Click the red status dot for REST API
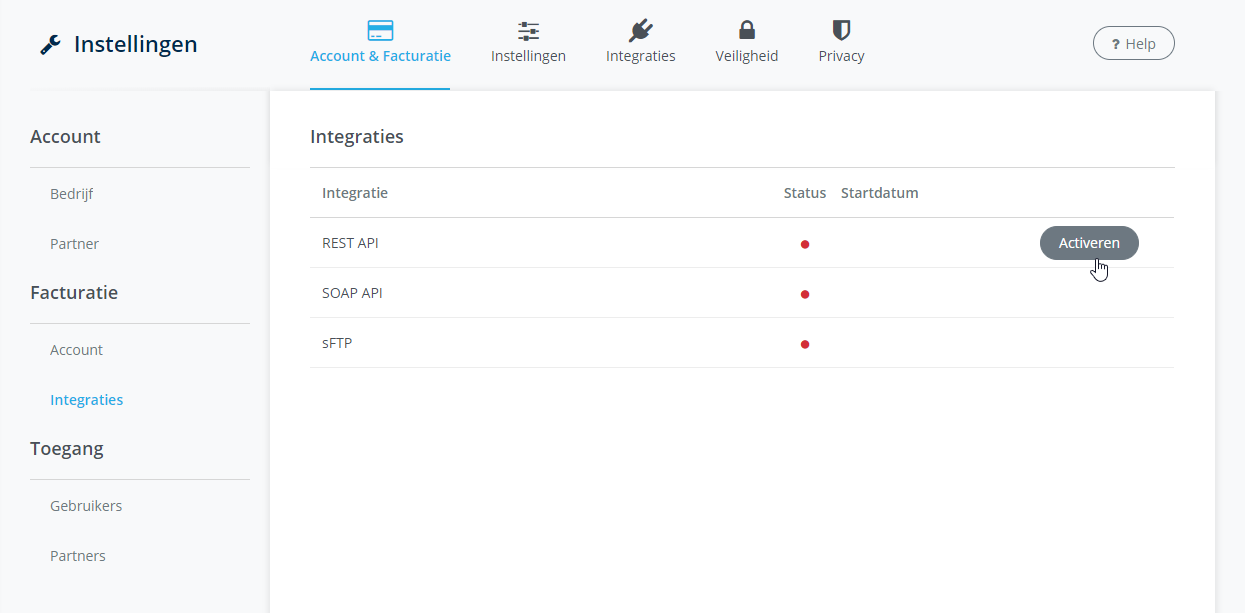Viewport: 1245px width, 613px height. (x=805, y=244)
